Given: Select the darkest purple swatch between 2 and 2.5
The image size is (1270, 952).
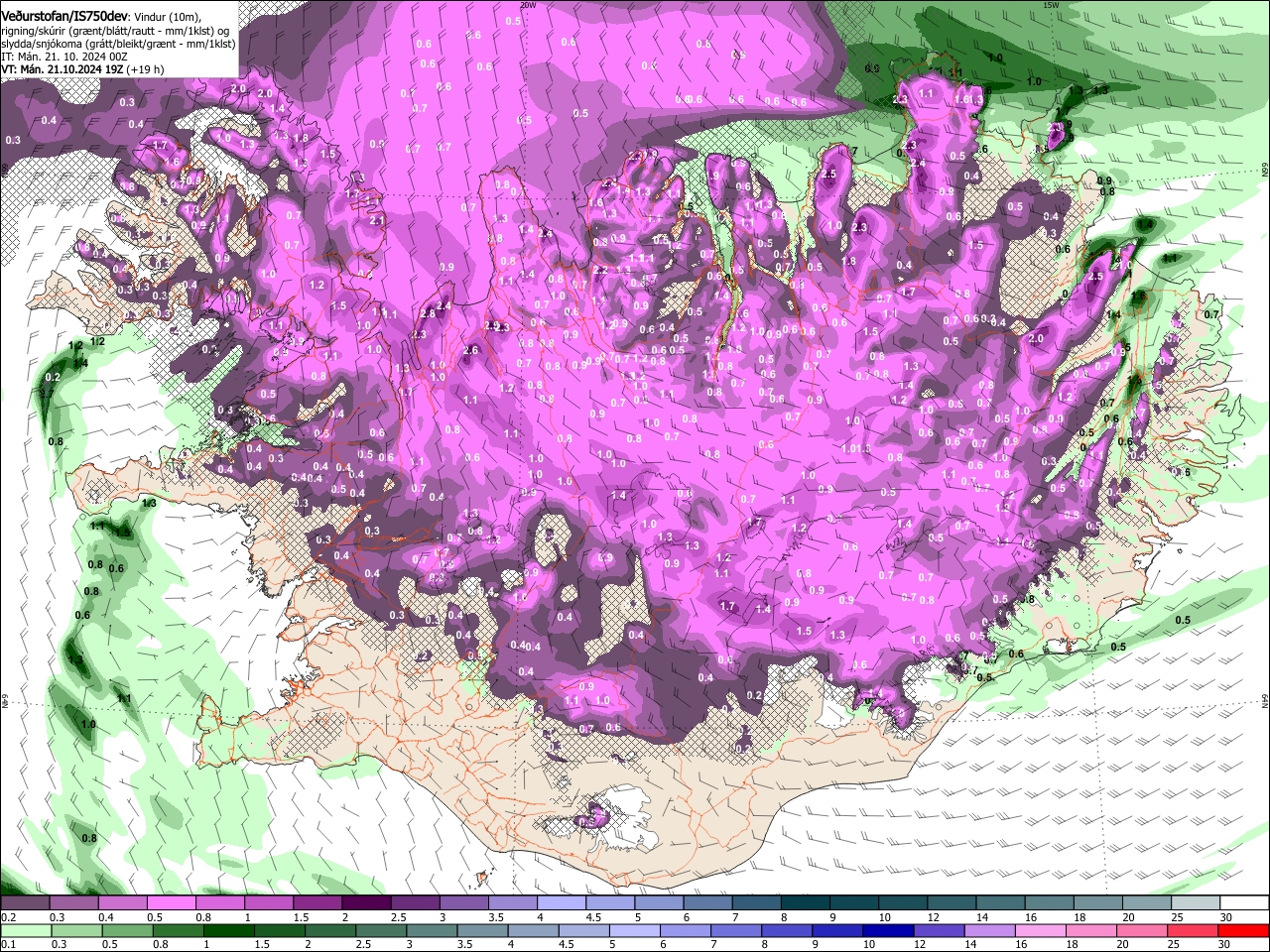Looking at the screenshot, I should 366,903.
